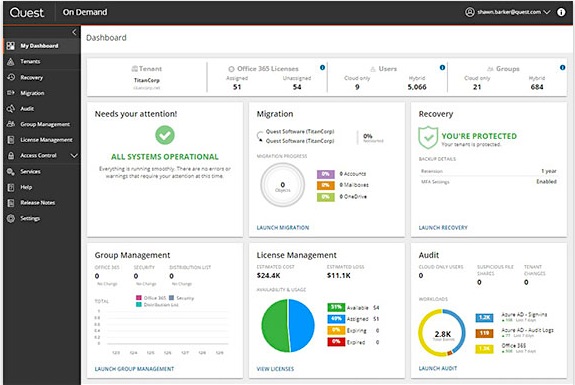
Task: Click the License Management document icon
Action: pyautogui.click(x=11, y=140)
